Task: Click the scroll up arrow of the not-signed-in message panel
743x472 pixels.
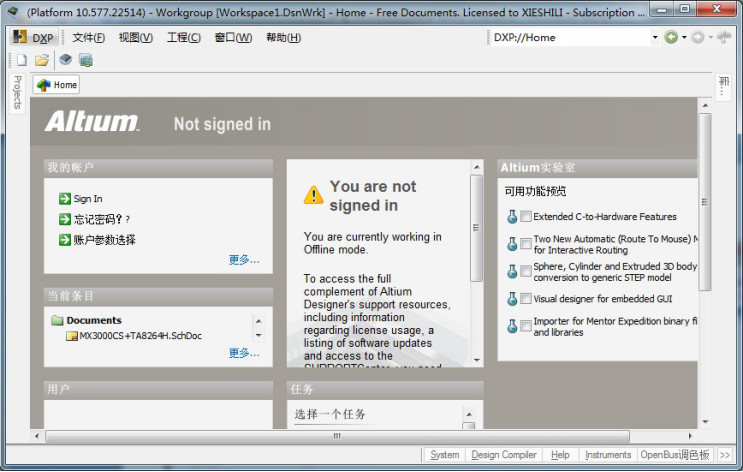Action: 477,167
